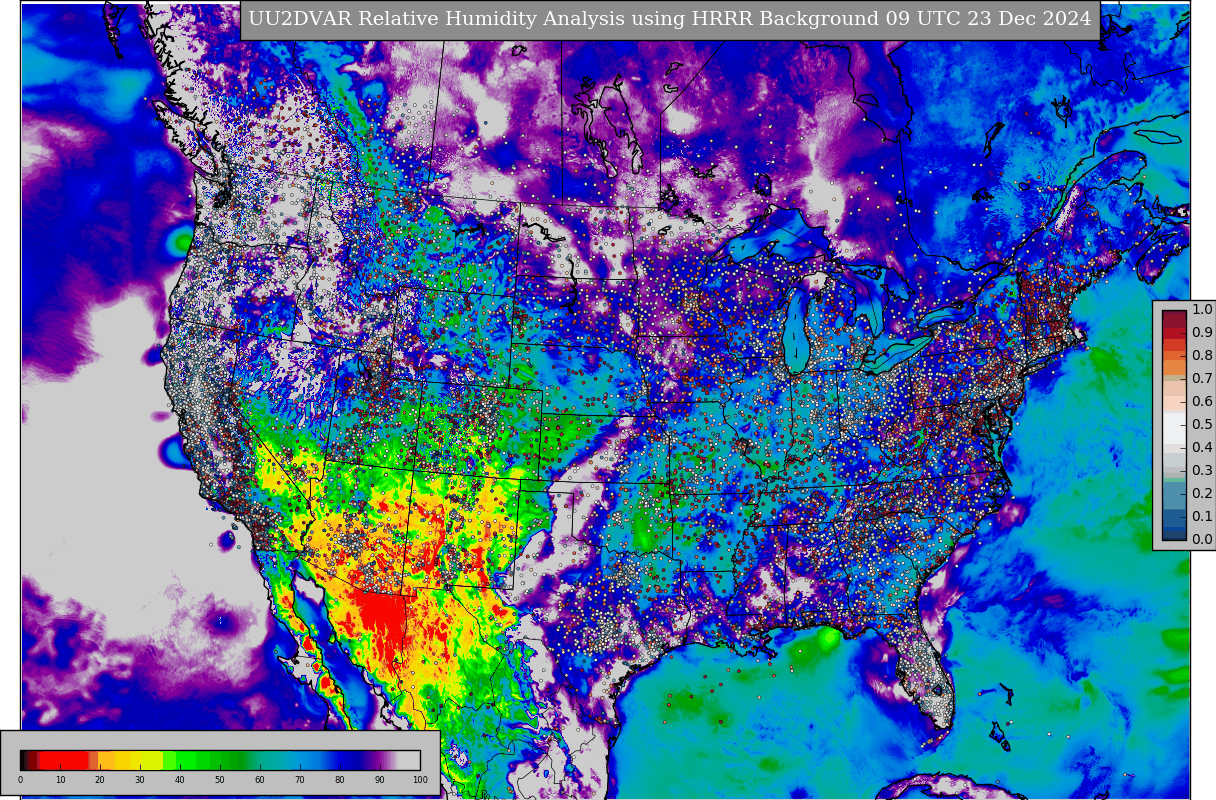1216x800 pixels.
Task: Click the 30 tick label on humidity scale
Action: tap(140, 780)
